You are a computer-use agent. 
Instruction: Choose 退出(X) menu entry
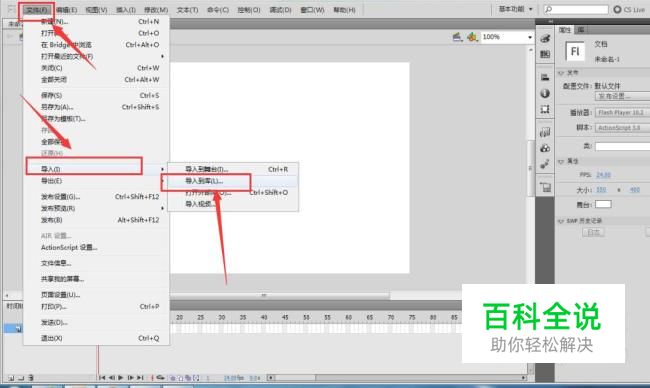tap(96, 338)
